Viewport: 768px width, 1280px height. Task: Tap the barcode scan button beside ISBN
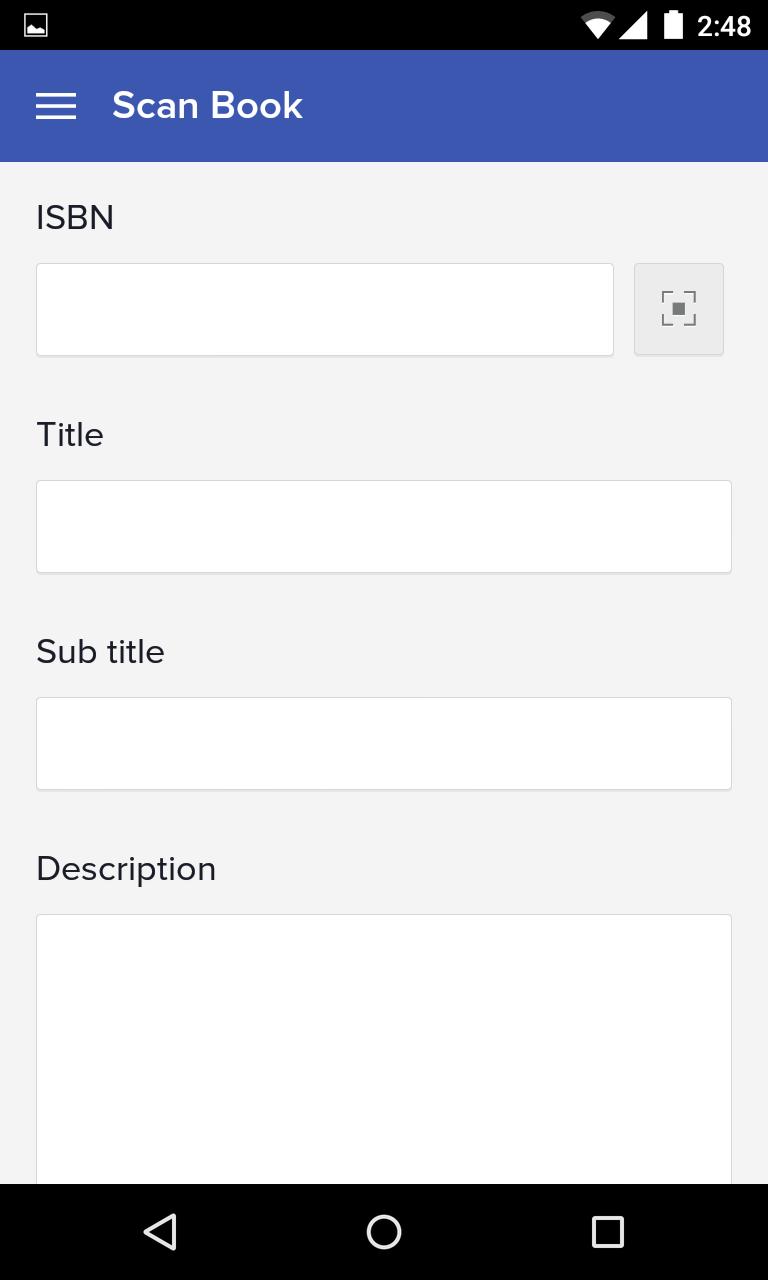[678, 309]
